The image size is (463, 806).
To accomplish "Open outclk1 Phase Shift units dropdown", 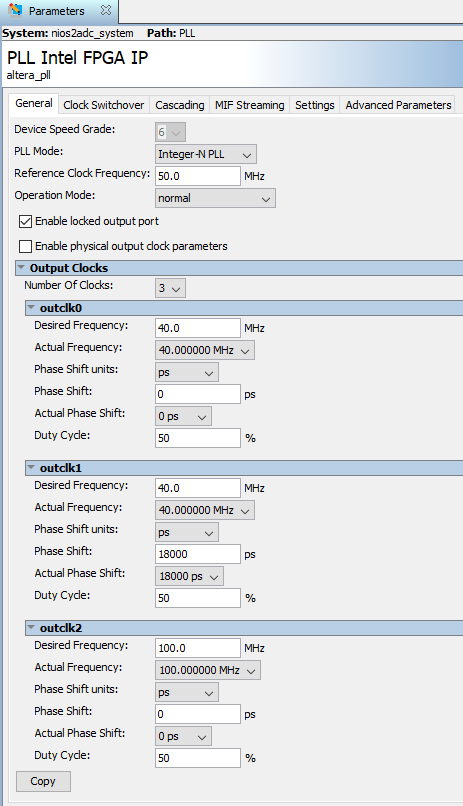I will (x=187, y=533).
